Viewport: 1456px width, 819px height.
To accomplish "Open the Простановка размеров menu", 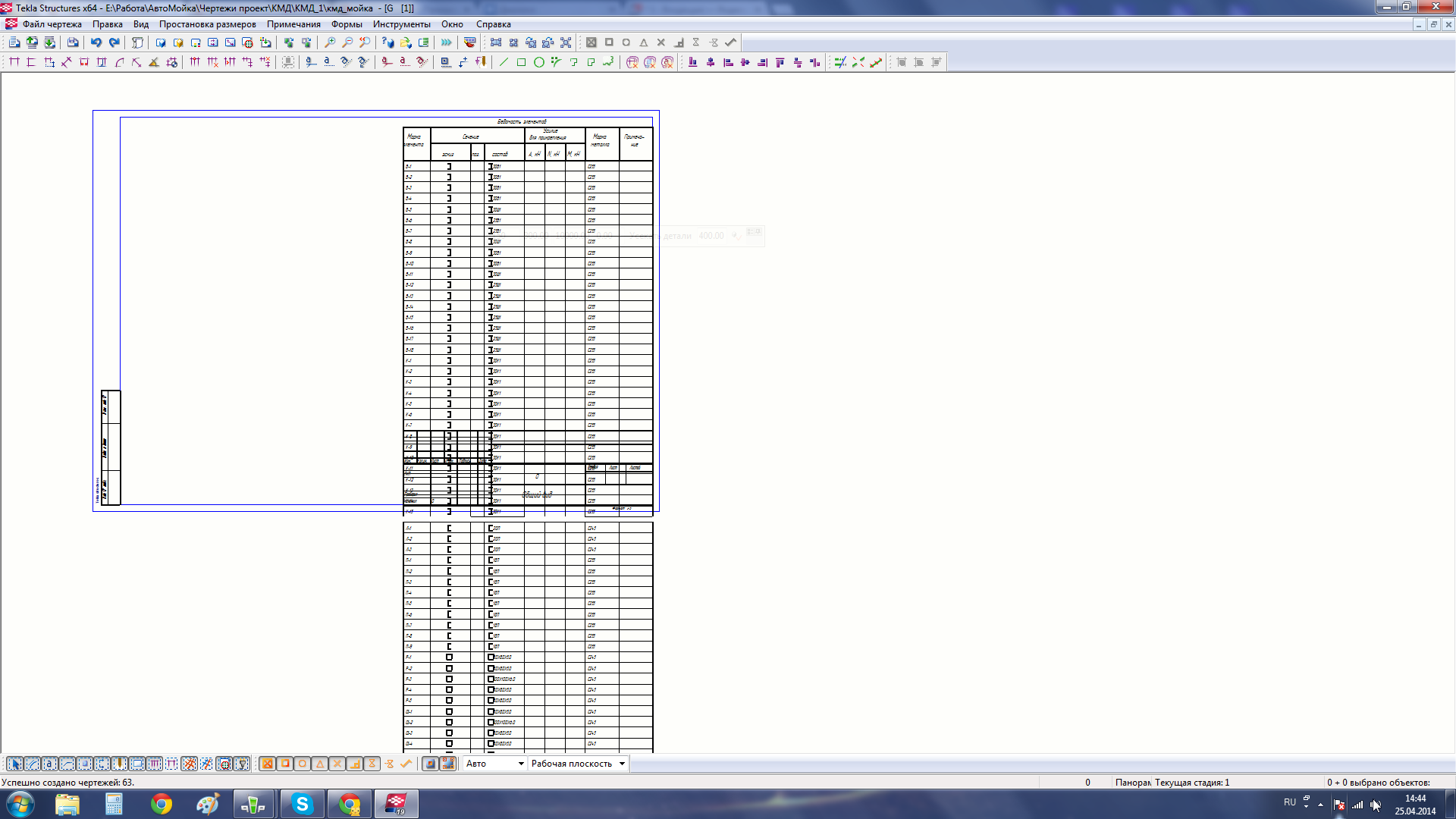I will [x=207, y=24].
